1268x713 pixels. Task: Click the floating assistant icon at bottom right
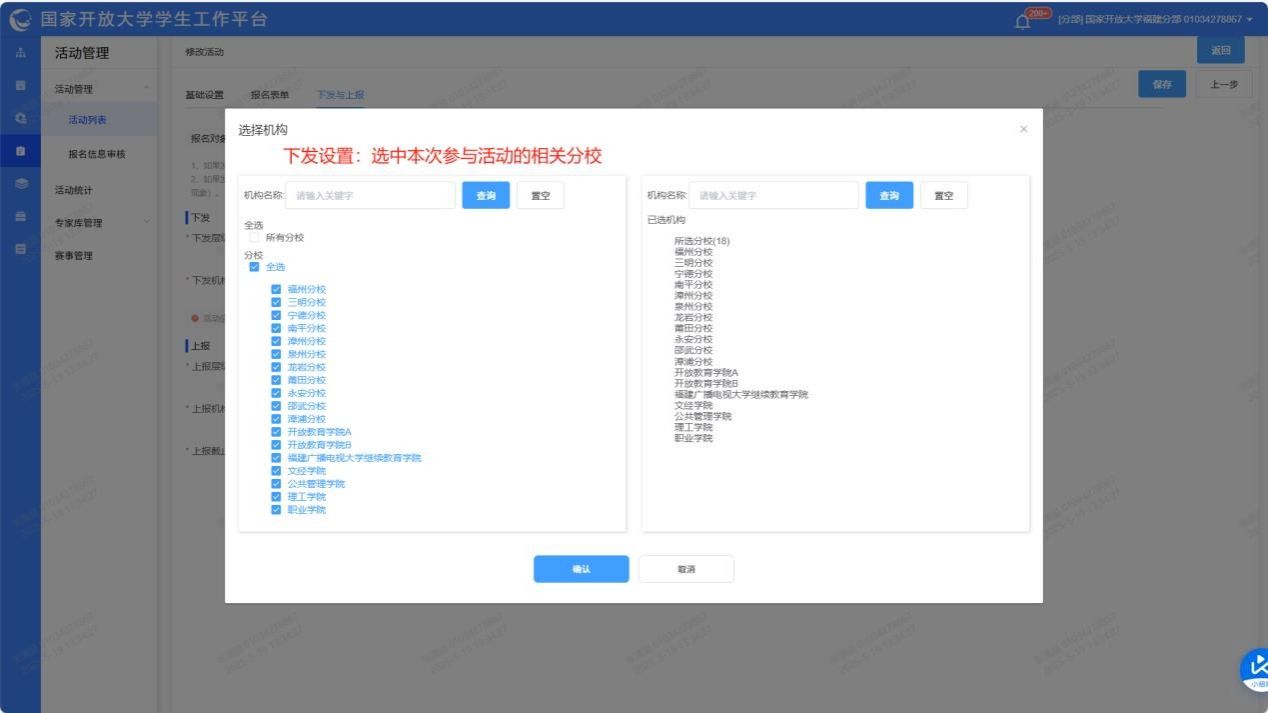tap(1255, 668)
